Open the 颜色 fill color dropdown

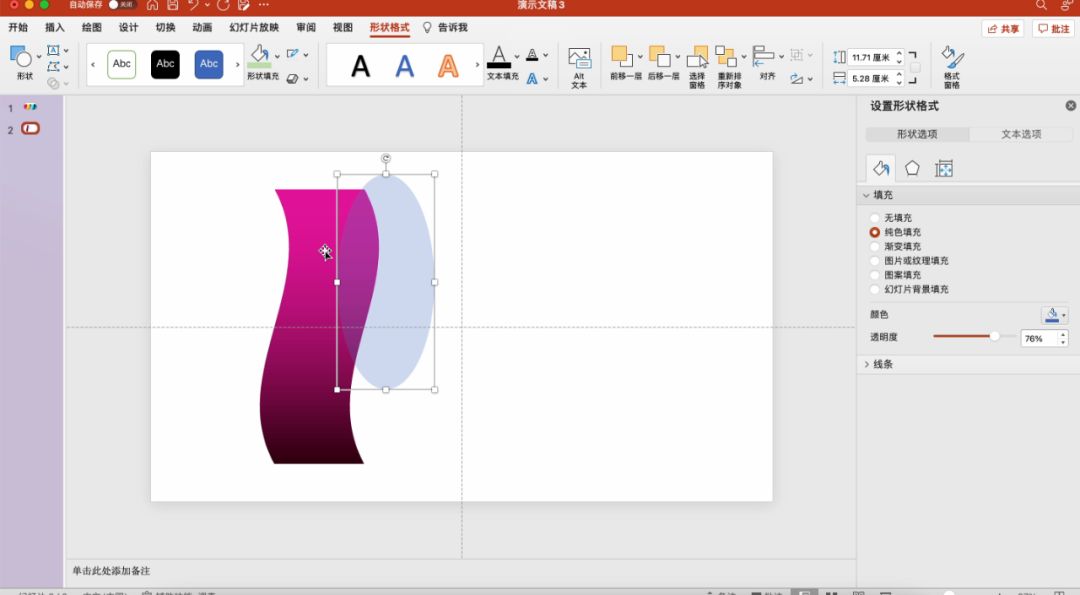[x=1054, y=315]
